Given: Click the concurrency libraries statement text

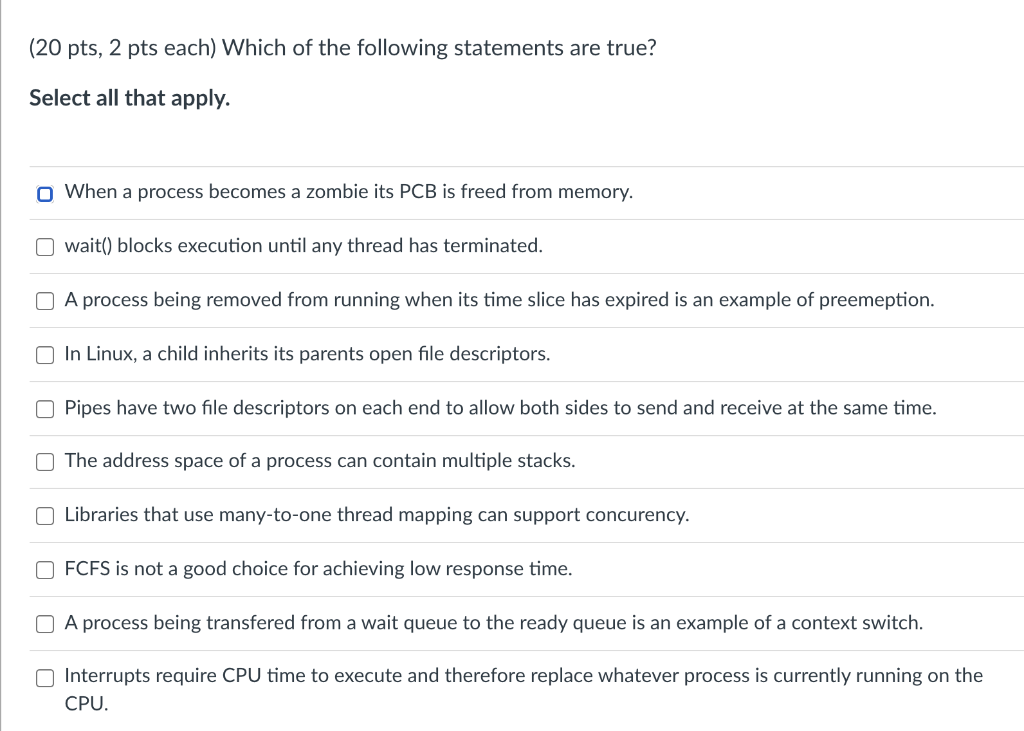Looking at the screenshot, I should pyautogui.click(x=376, y=514).
